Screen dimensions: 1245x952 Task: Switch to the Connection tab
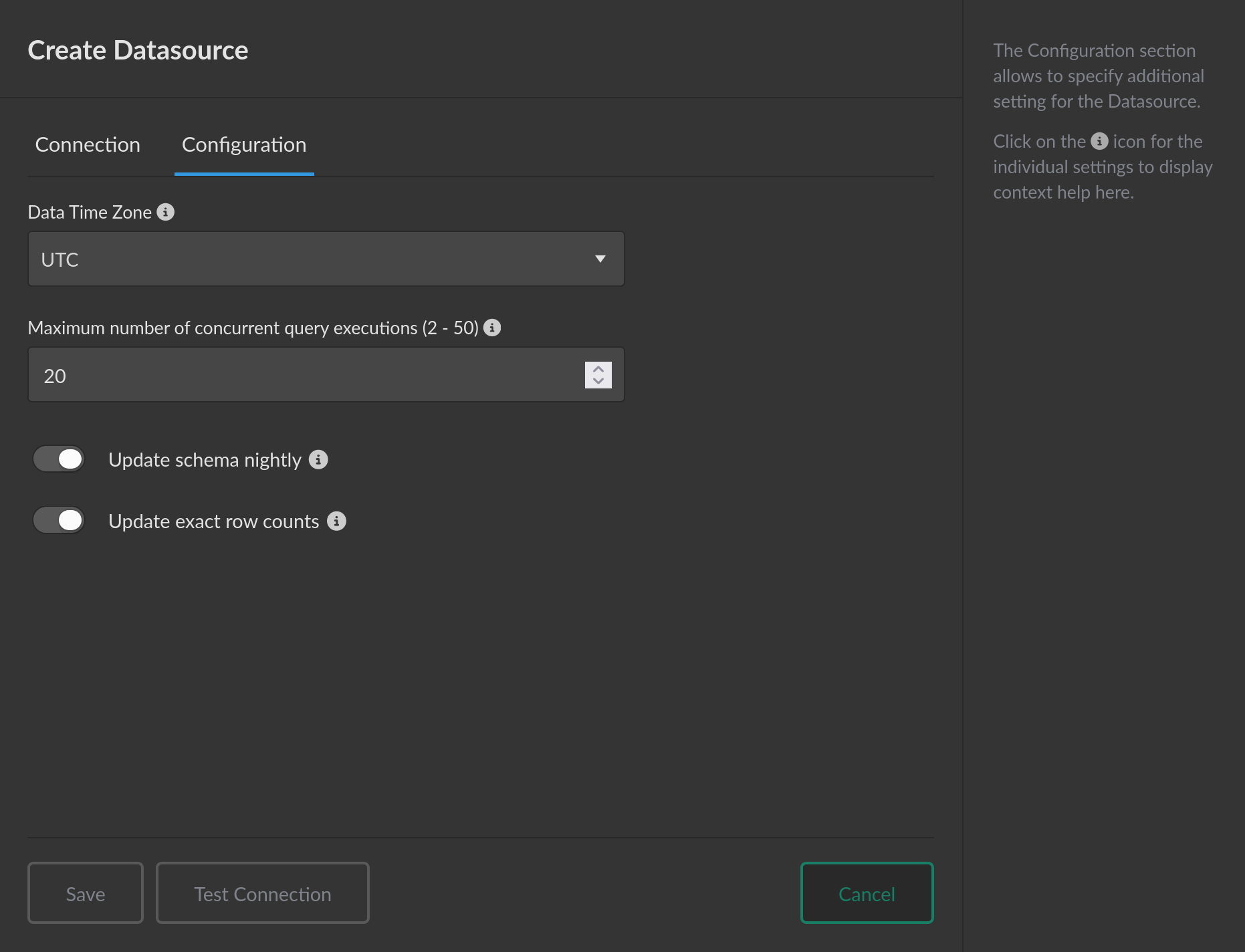(88, 144)
